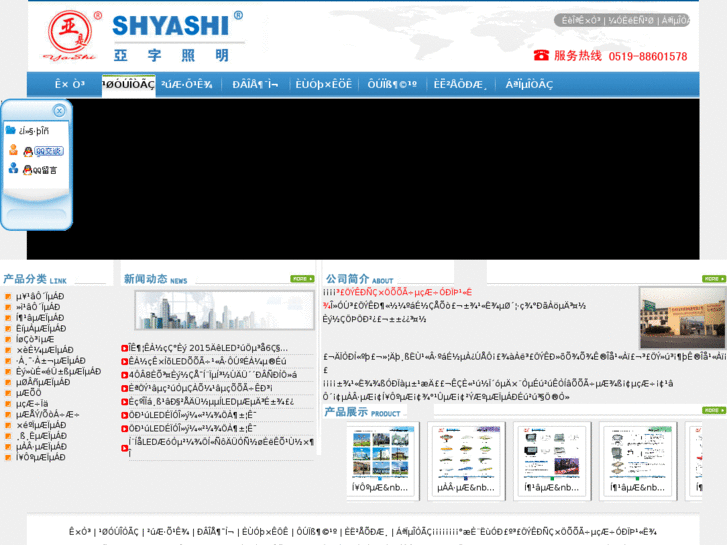Open the '»ì¹âÔ´ÏµÁÐ' product category

point(38,307)
